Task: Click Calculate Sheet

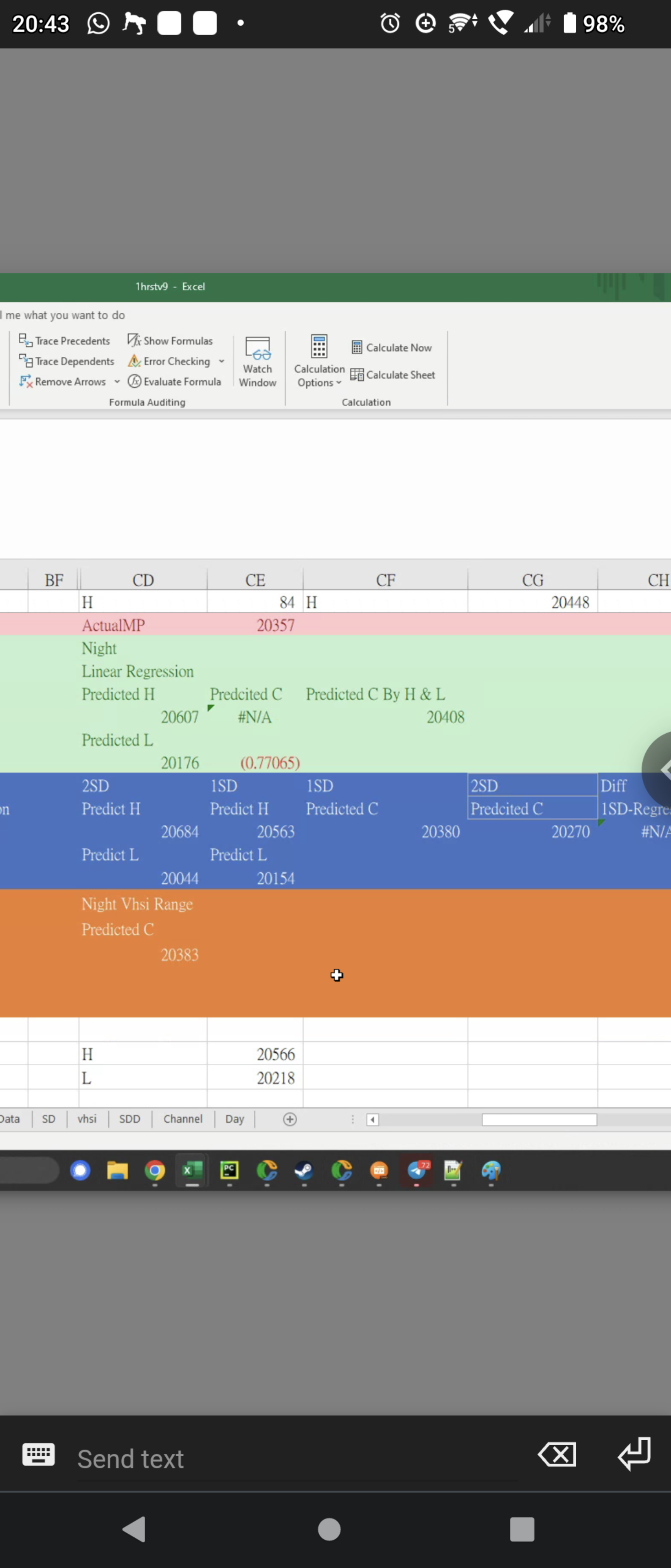Action: pos(393,375)
